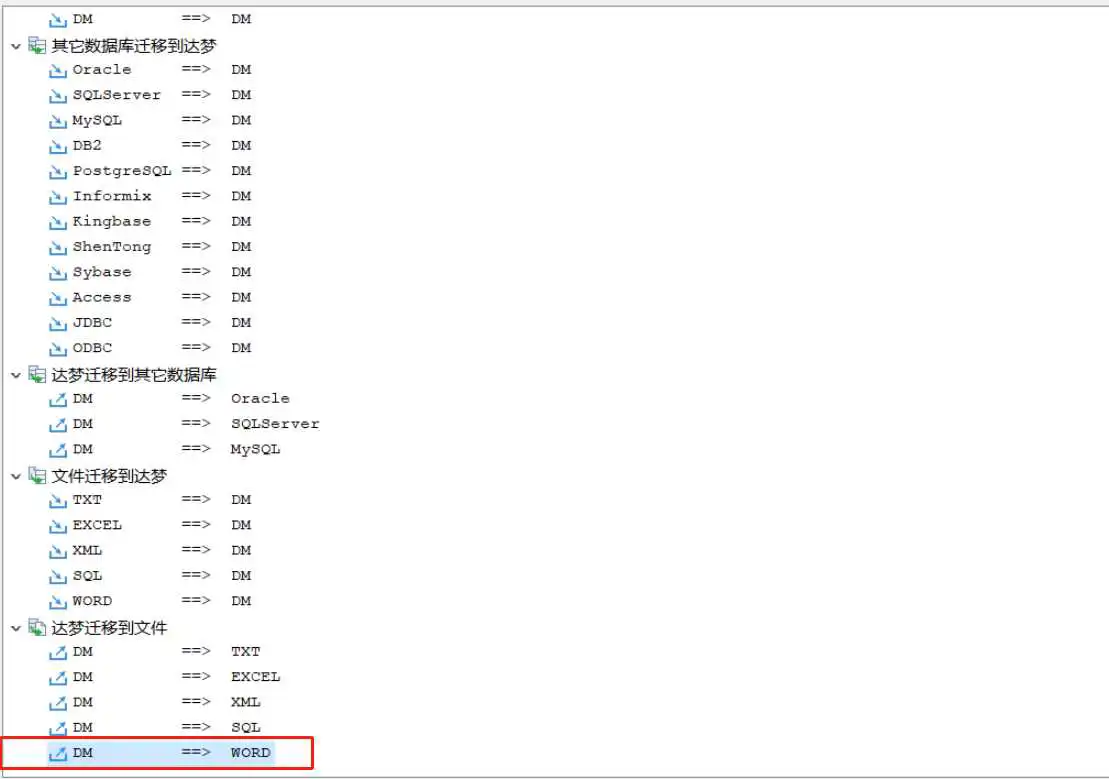Click the import icon for ODBC ==> DM
The width and height of the screenshot is (1109, 779).
click(x=58, y=349)
